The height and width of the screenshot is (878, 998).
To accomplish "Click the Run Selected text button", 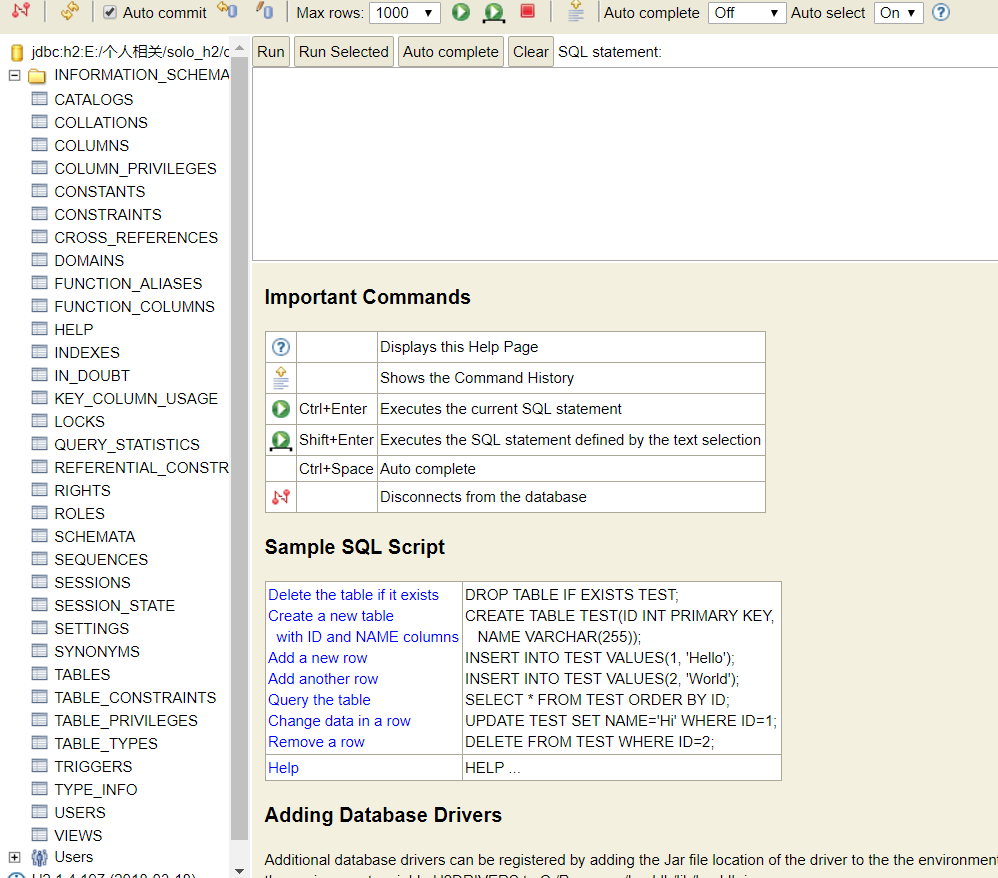I will tap(343, 52).
